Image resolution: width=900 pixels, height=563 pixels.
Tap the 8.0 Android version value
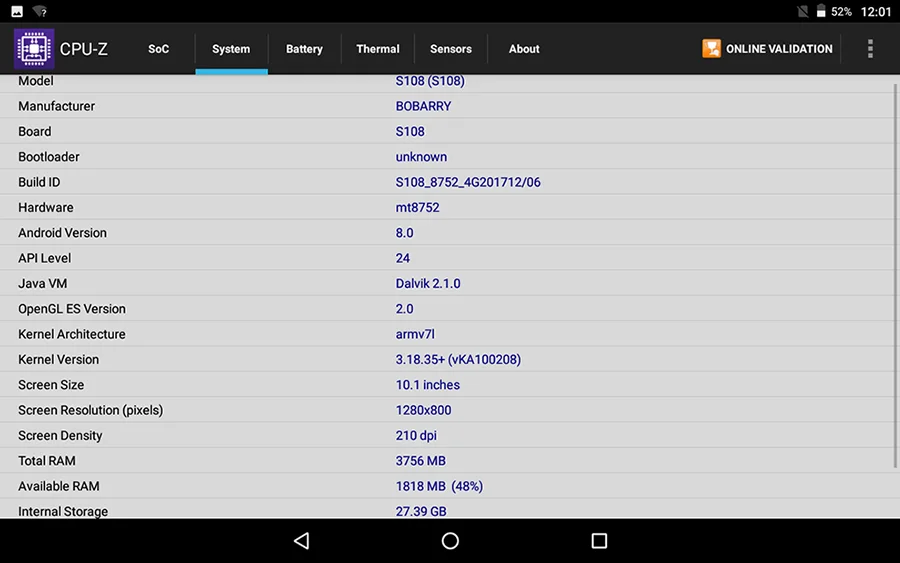(x=404, y=232)
